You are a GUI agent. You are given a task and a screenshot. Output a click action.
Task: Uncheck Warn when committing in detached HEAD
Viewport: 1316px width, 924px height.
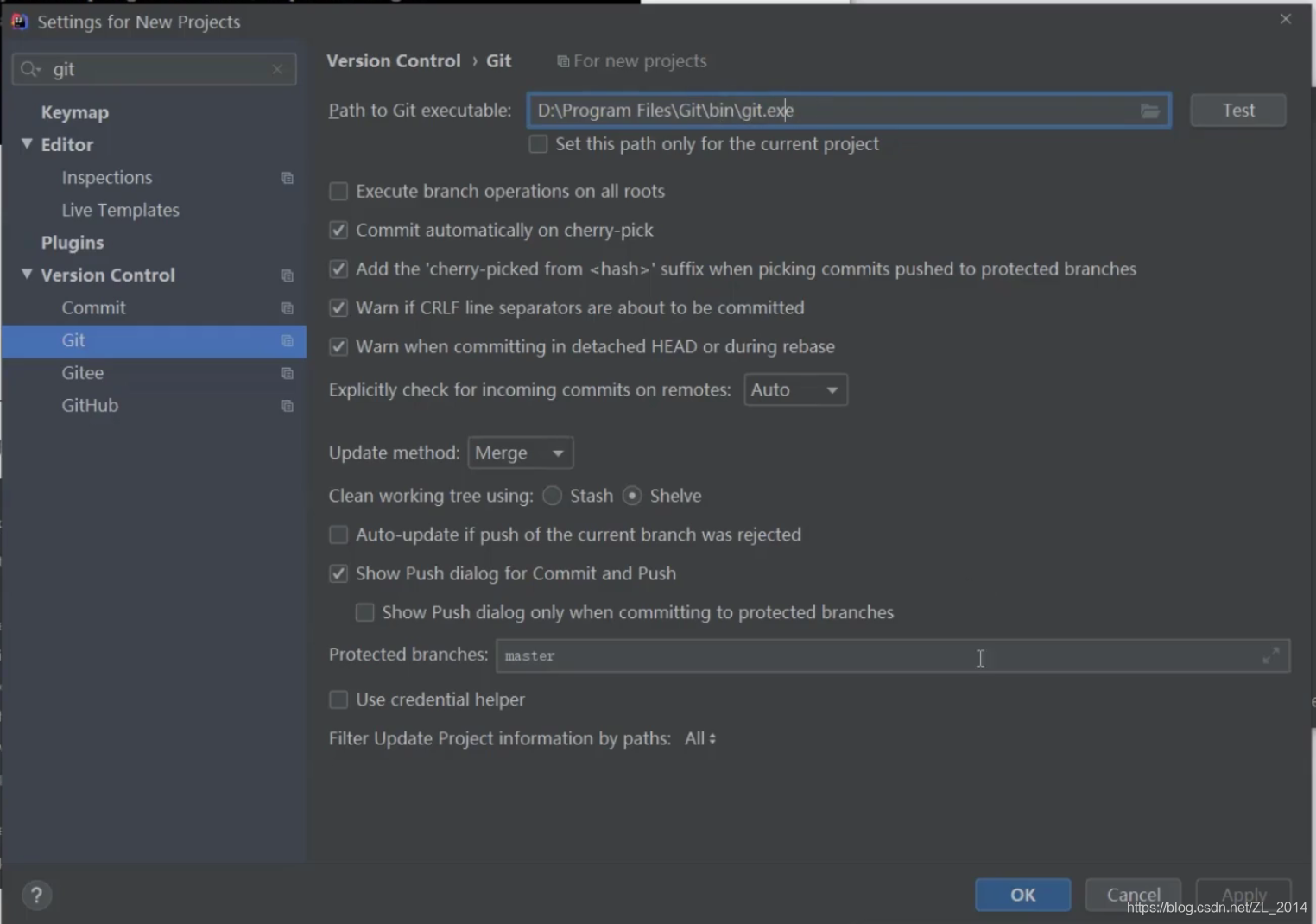point(338,347)
